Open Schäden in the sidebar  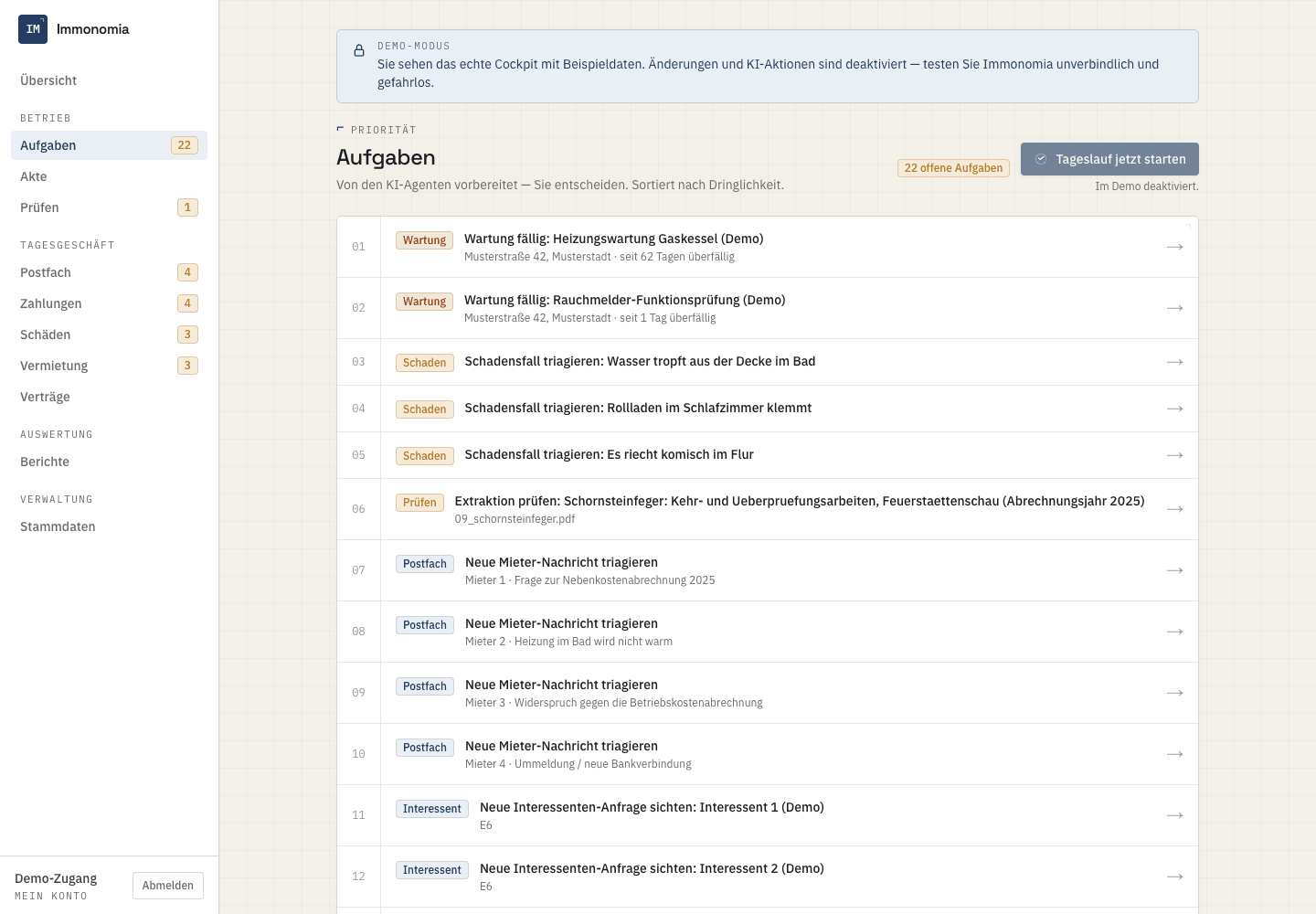pos(109,335)
